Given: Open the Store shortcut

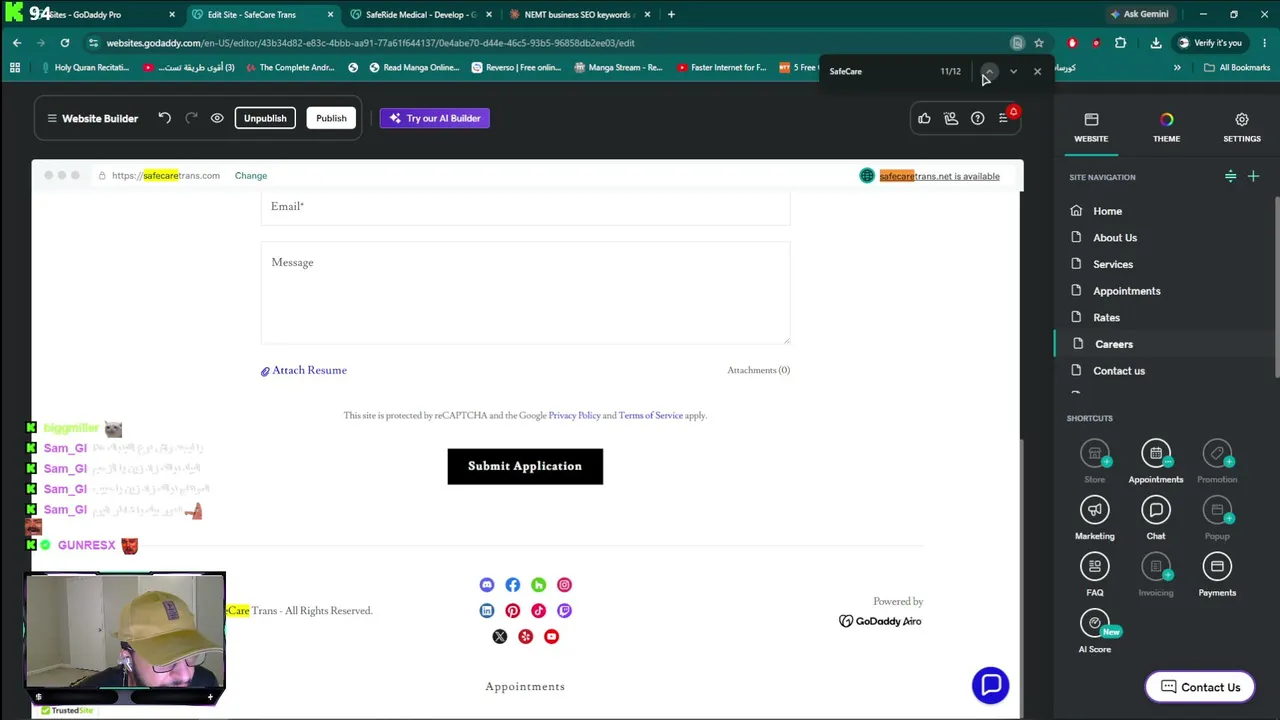Looking at the screenshot, I should [x=1095, y=463].
